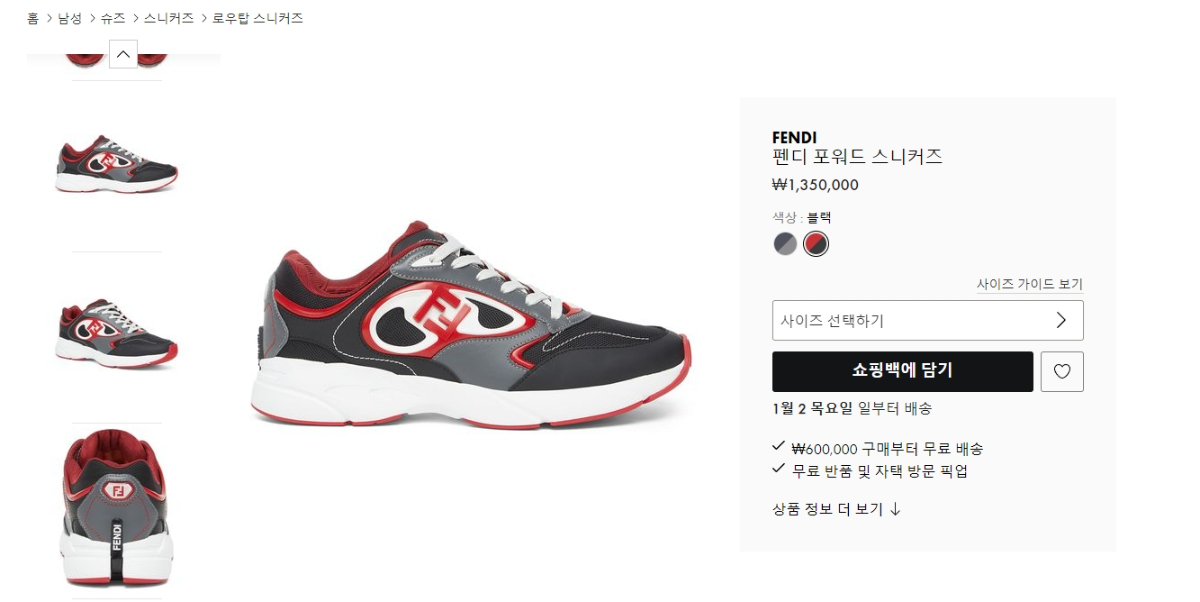View the rear heel view thumbnail

pos(117,508)
